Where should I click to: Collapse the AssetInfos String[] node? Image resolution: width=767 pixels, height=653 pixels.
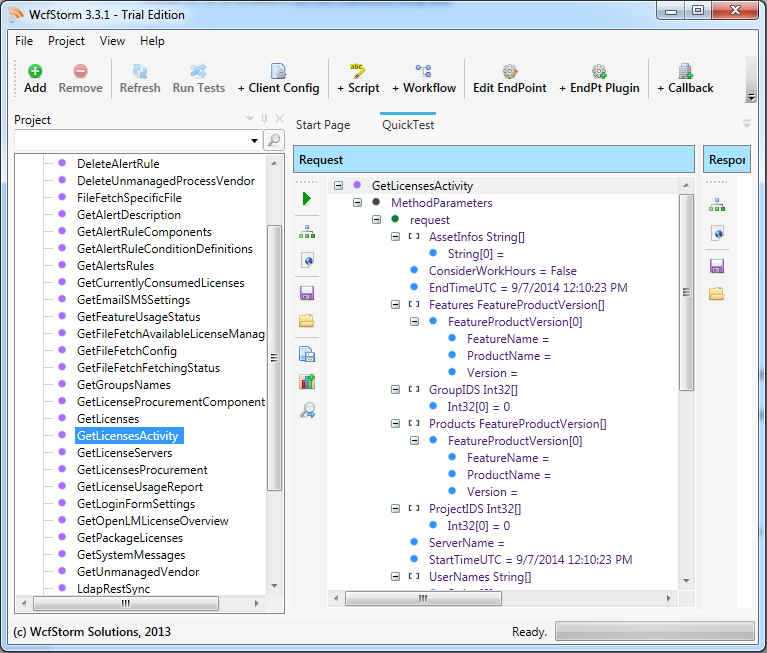pos(395,237)
